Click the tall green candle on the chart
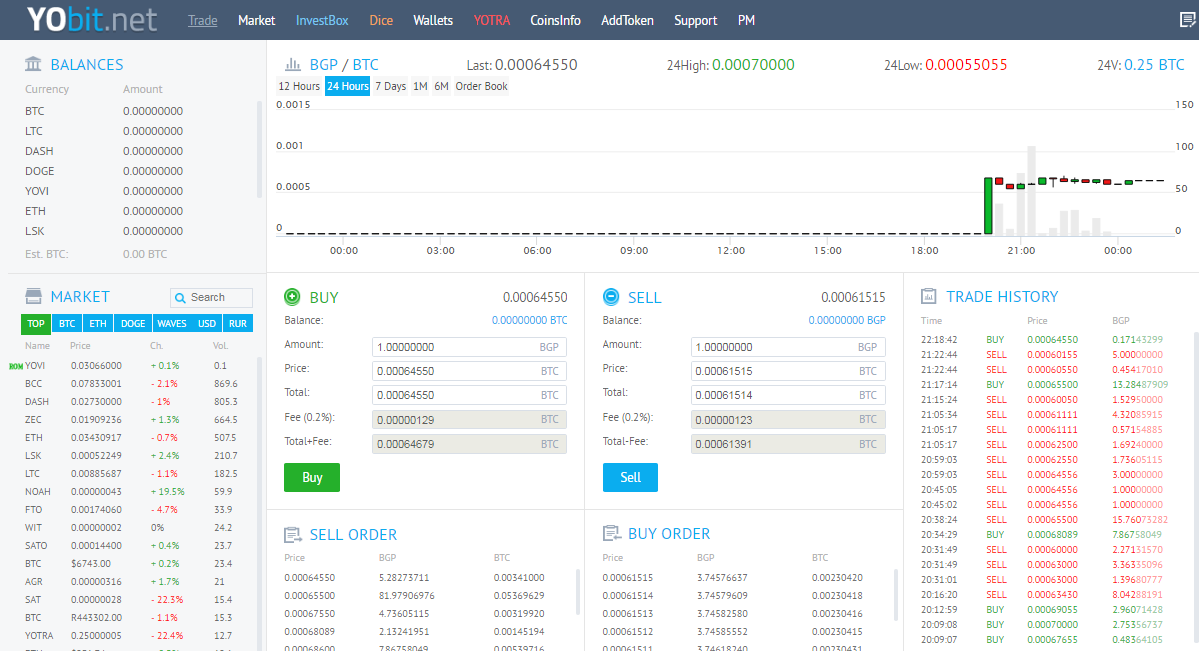The height and width of the screenshot is (651, 1199). [x=988, y=206]
